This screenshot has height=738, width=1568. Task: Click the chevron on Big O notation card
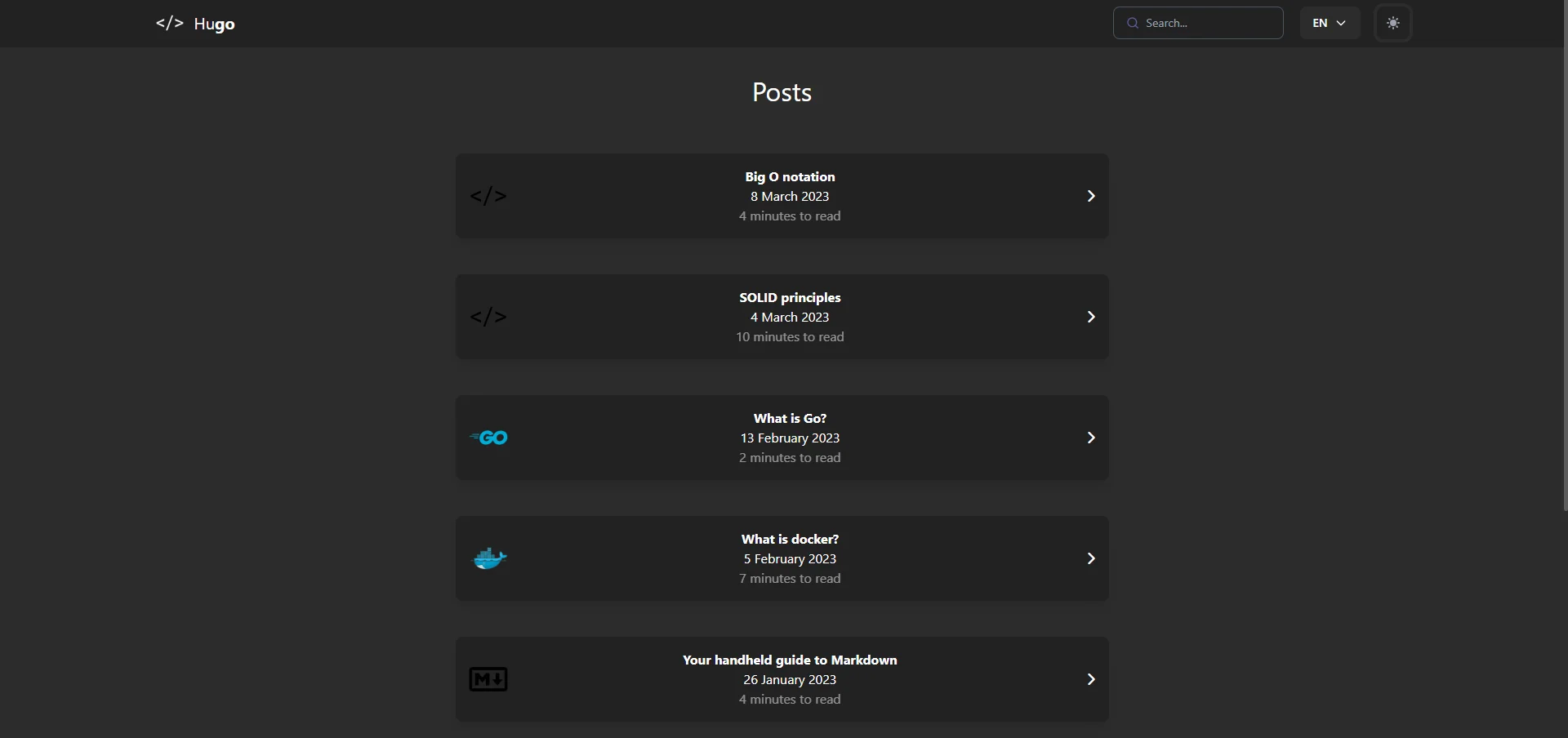[1091, 197]
